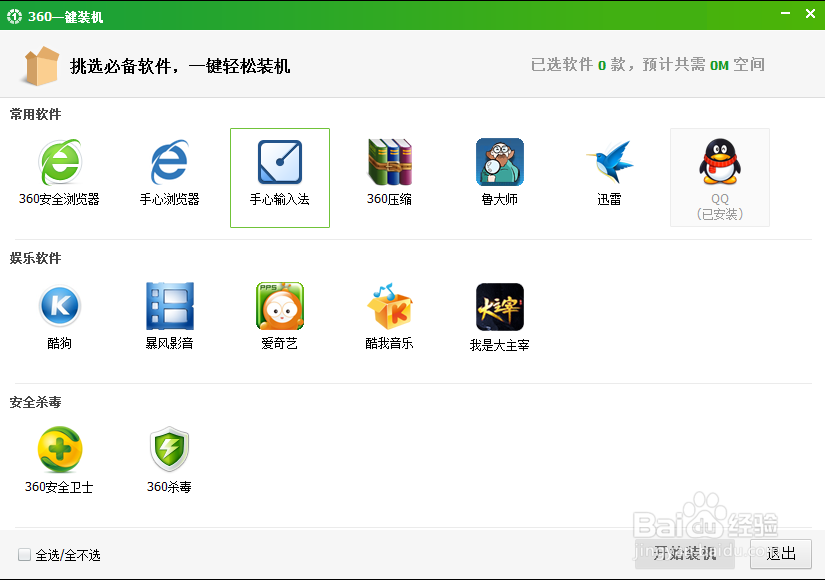Click the 已选软件 0 款 status text
The image size is (825, 580).
coord(578,65)
